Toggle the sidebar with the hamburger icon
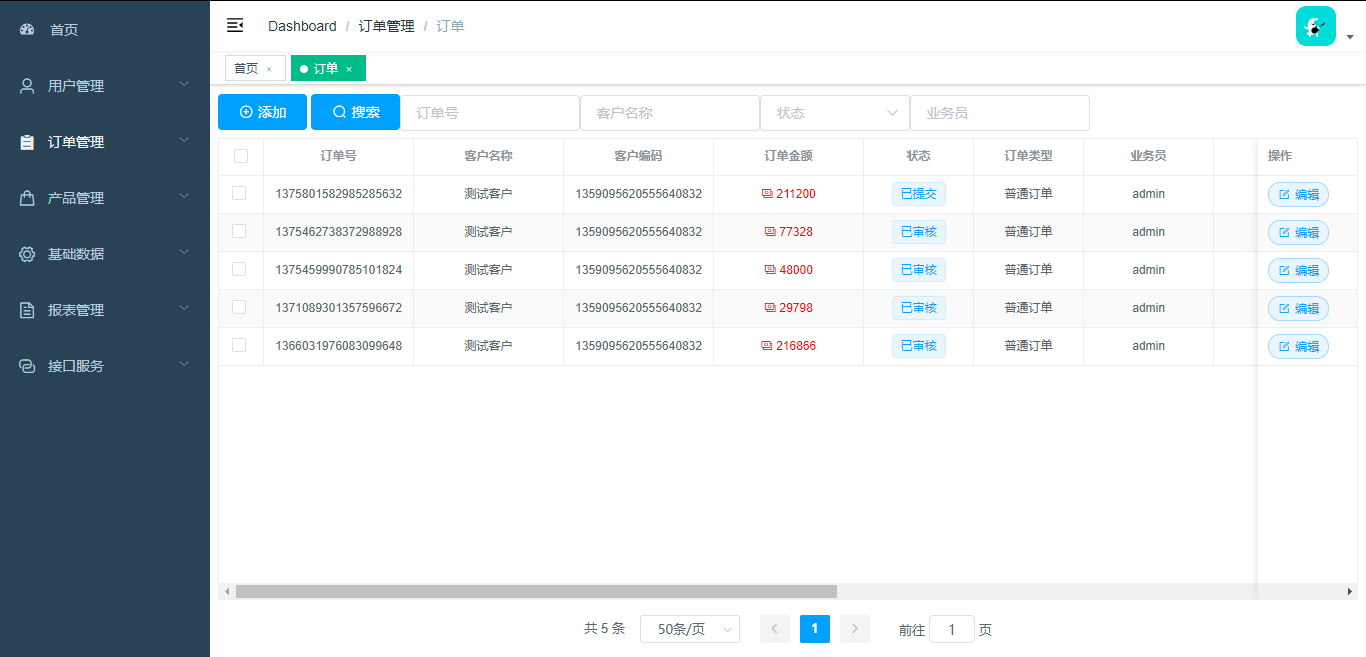This screenshot has width=1366, height=657. pyautogui.click(x=235, y=25)
